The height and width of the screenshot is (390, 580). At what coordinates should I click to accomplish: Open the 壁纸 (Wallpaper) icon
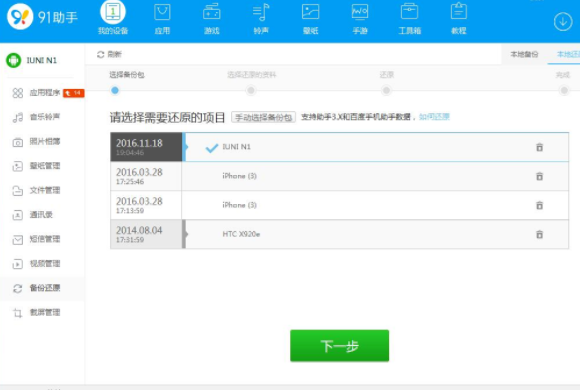[310, 19]
